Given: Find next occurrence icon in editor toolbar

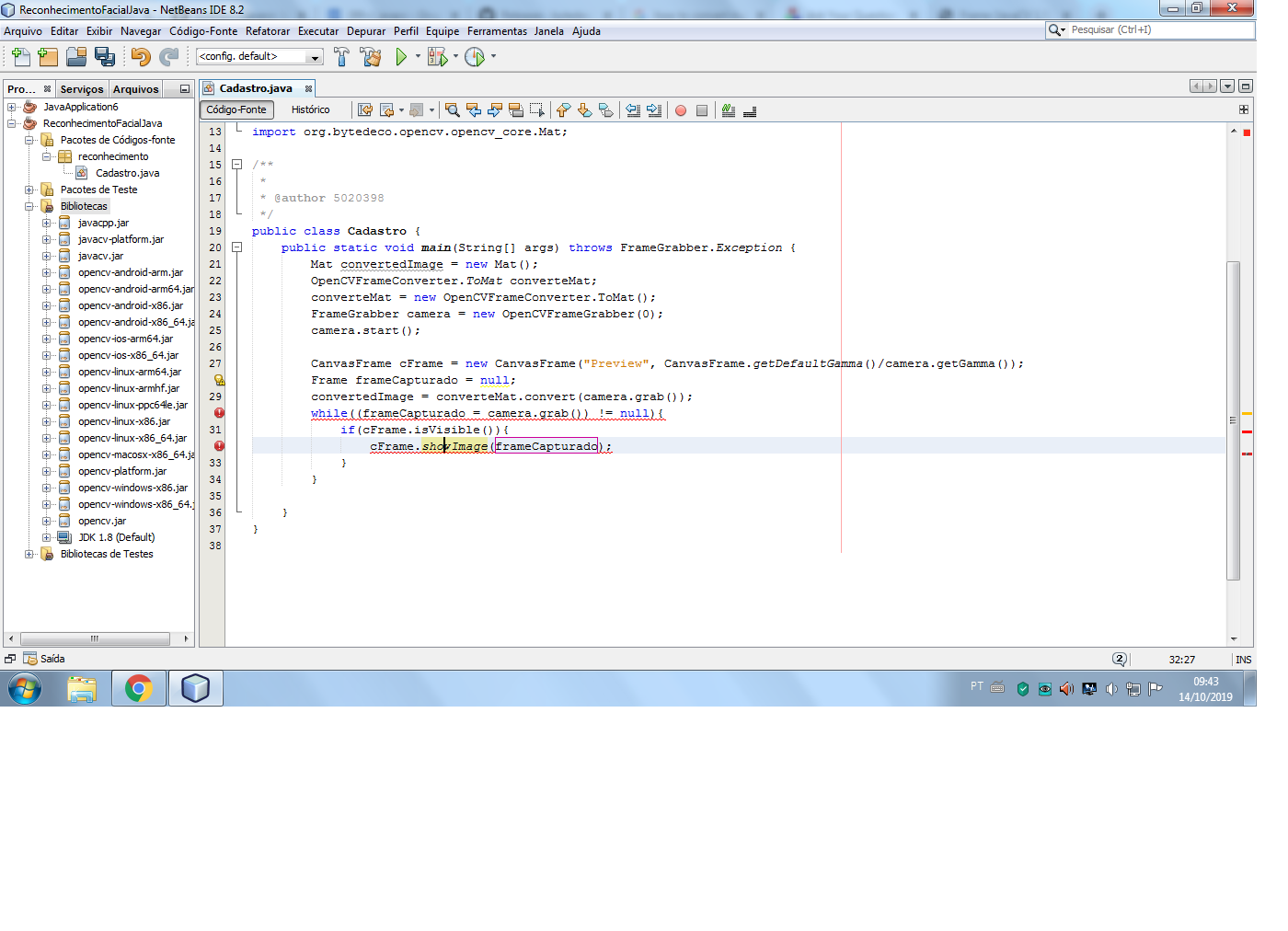Looking at the screenshot, I should click(495, 110).
